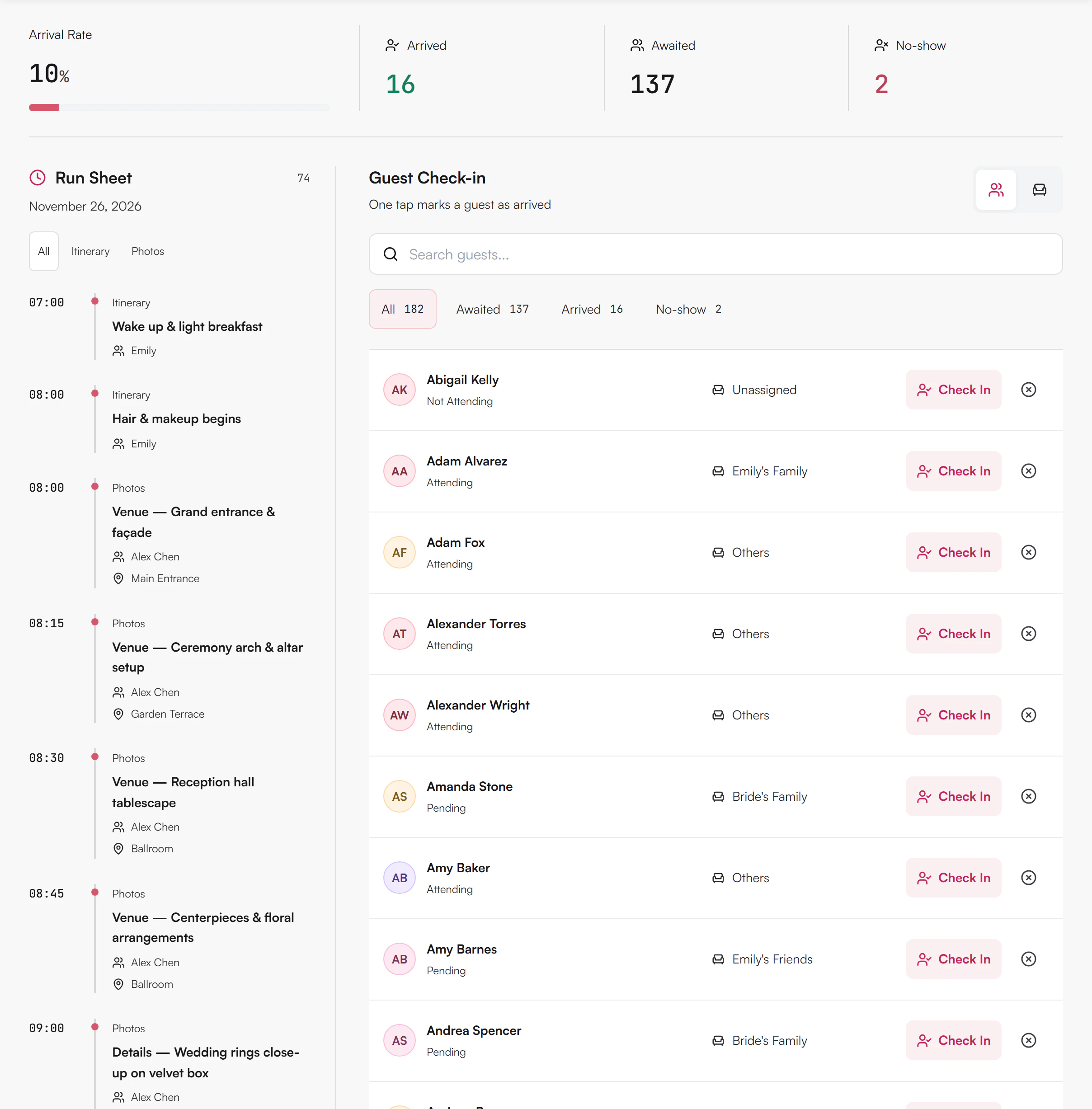Select the All 182 guests filter
Viewport: 1092px width, 1109px height.
[403, 310]
